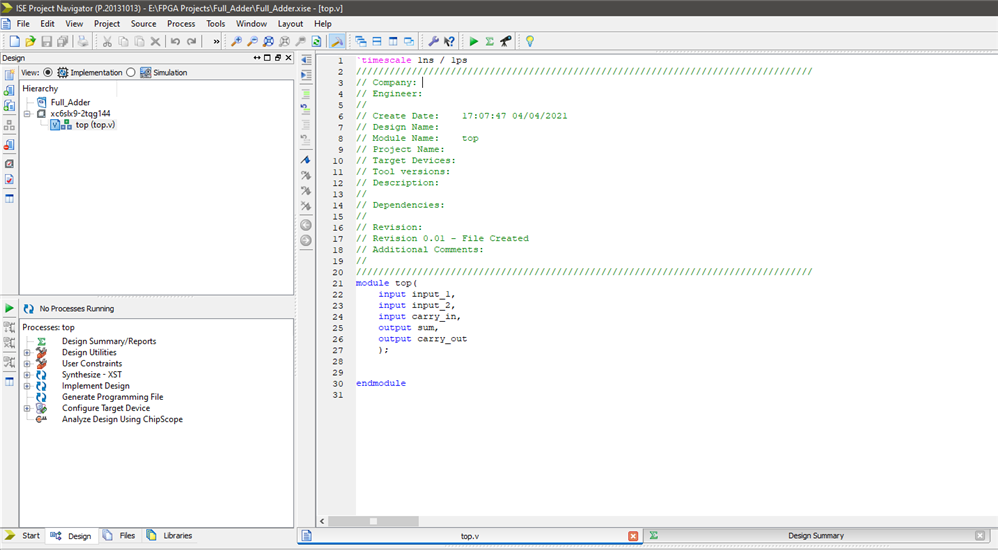
Task: Select the Implementation view radio button
Action: click(48, 73)
